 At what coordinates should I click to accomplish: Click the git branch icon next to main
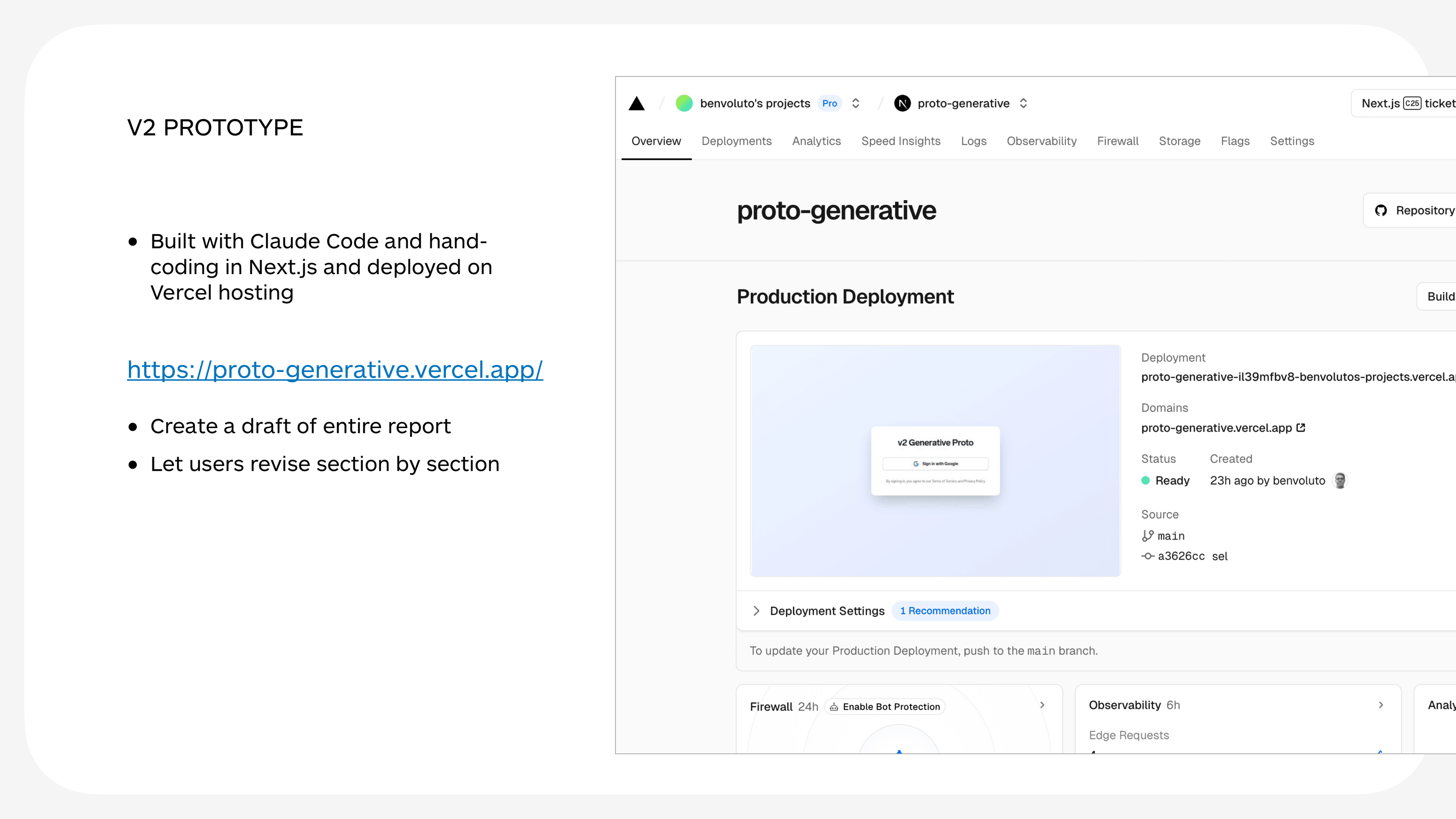[x=1147, y=535]
